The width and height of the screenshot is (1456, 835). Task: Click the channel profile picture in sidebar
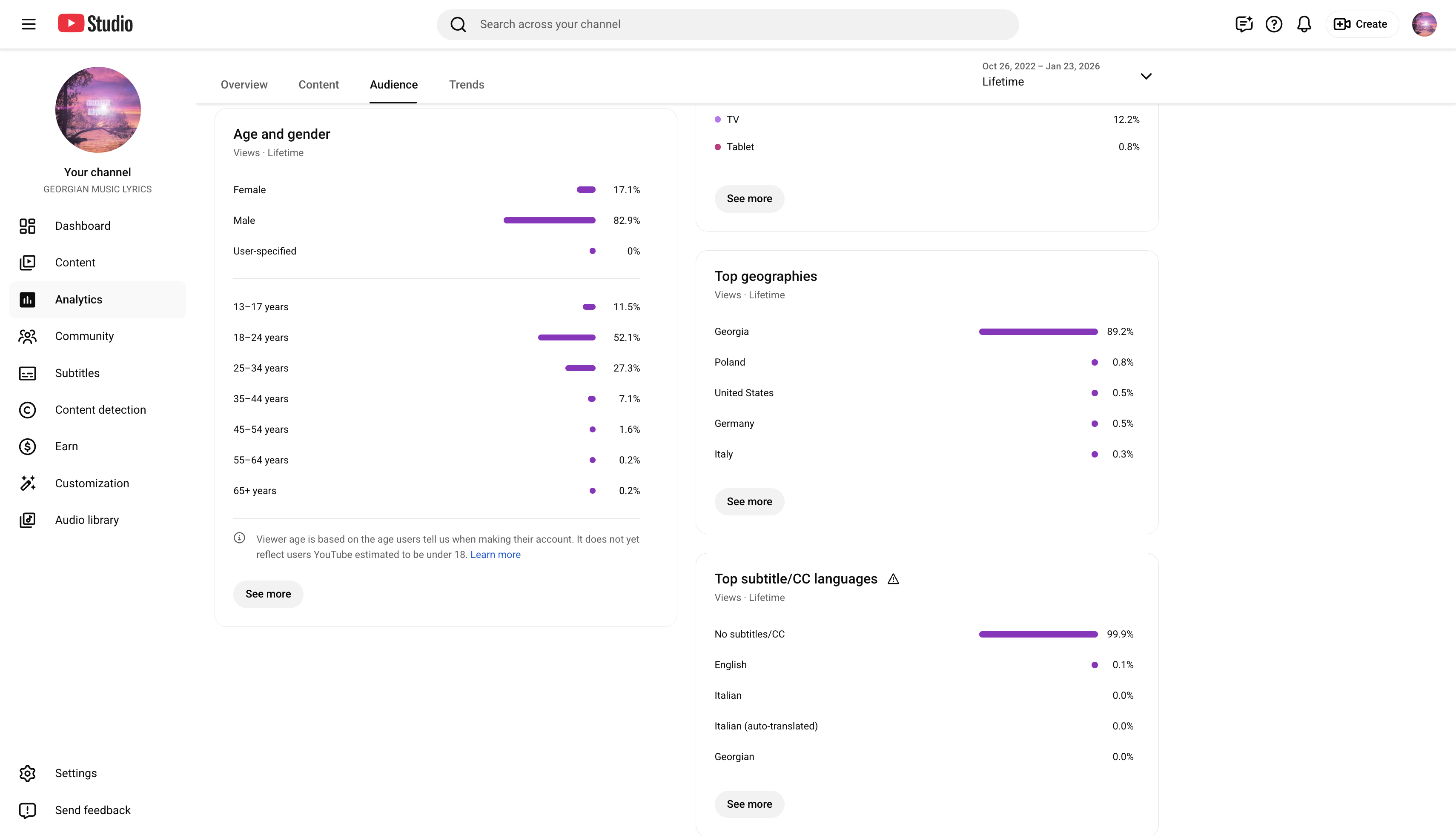(97, 109)
